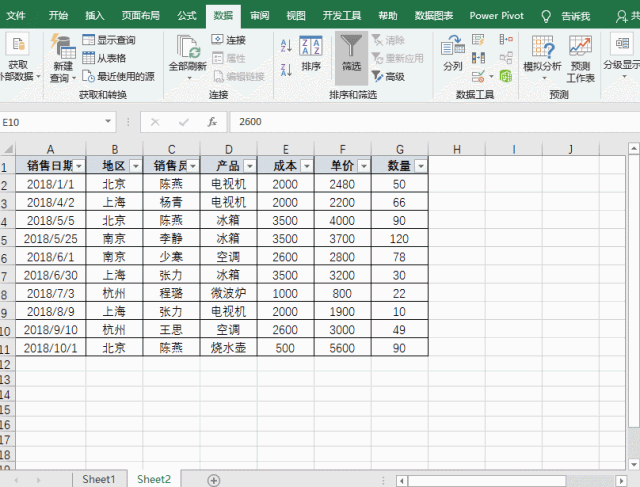Switch to the 页面布局 (Page Layout) tab
The image size is (640, 487).
(140, 16)
